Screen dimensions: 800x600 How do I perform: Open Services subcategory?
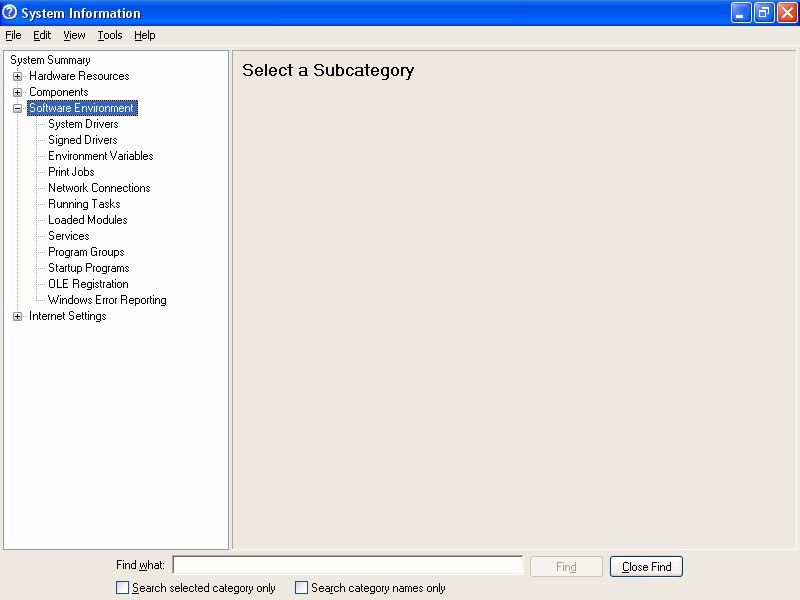tap(68, 236)
